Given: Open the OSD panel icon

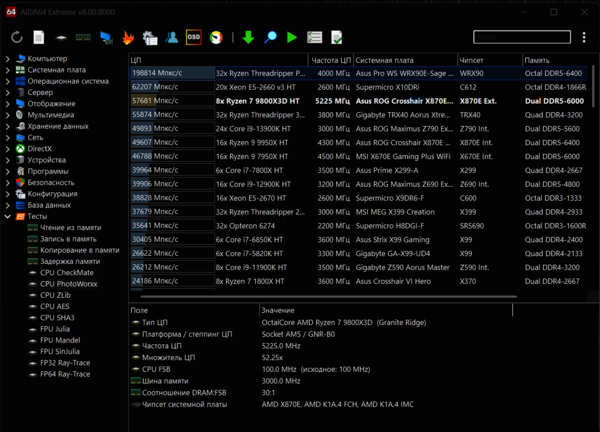Looking at the screenshot, I should (x=194, y=37).
